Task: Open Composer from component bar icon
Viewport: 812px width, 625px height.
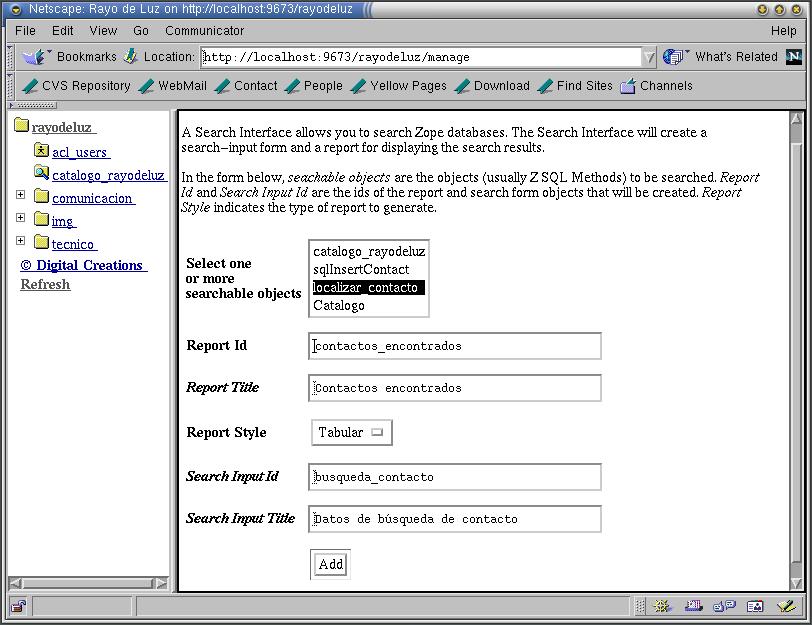Action: point(786,605)
